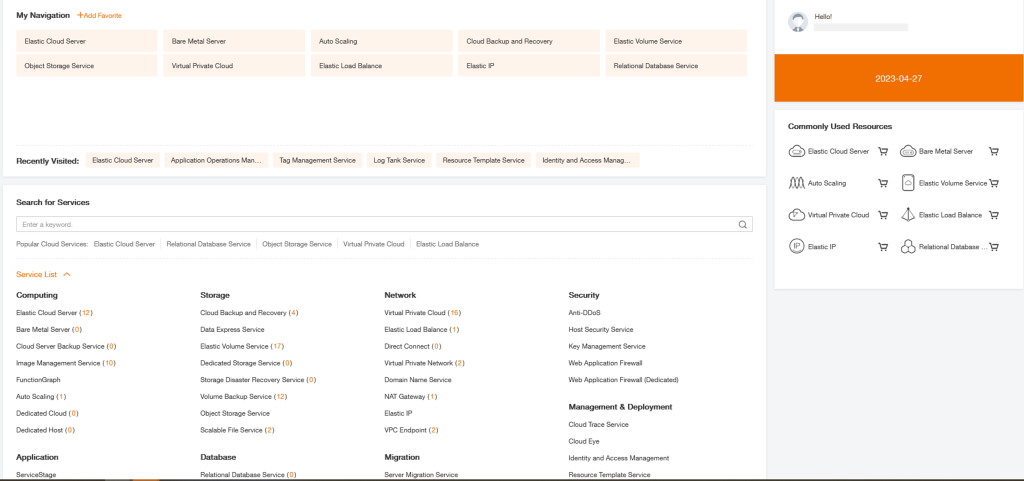Viewport: 1024px width, 481px height.
Task: Open Cloud Backup and Recovery favorite tile
Action: tap(529, 41)
